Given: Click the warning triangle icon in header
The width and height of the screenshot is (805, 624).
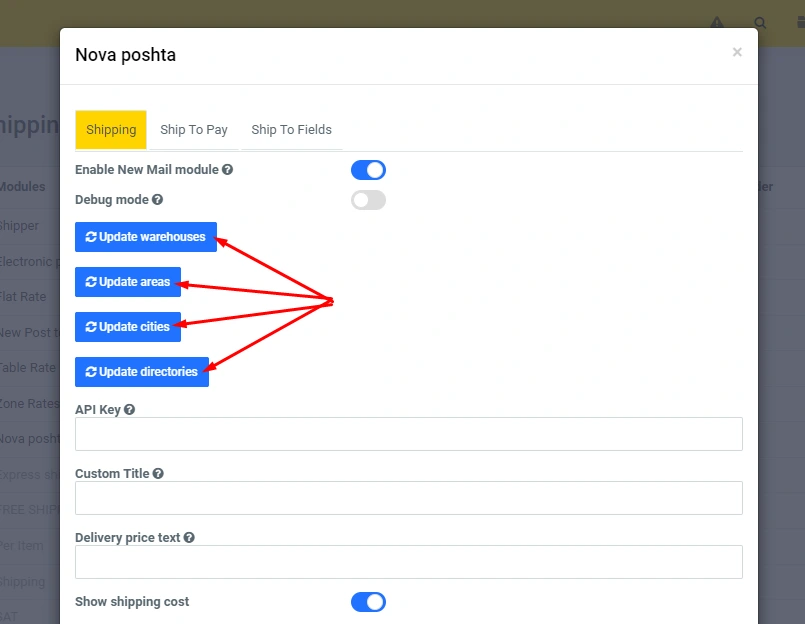Looking at the screenshot, I should click(x=717, y=23).
